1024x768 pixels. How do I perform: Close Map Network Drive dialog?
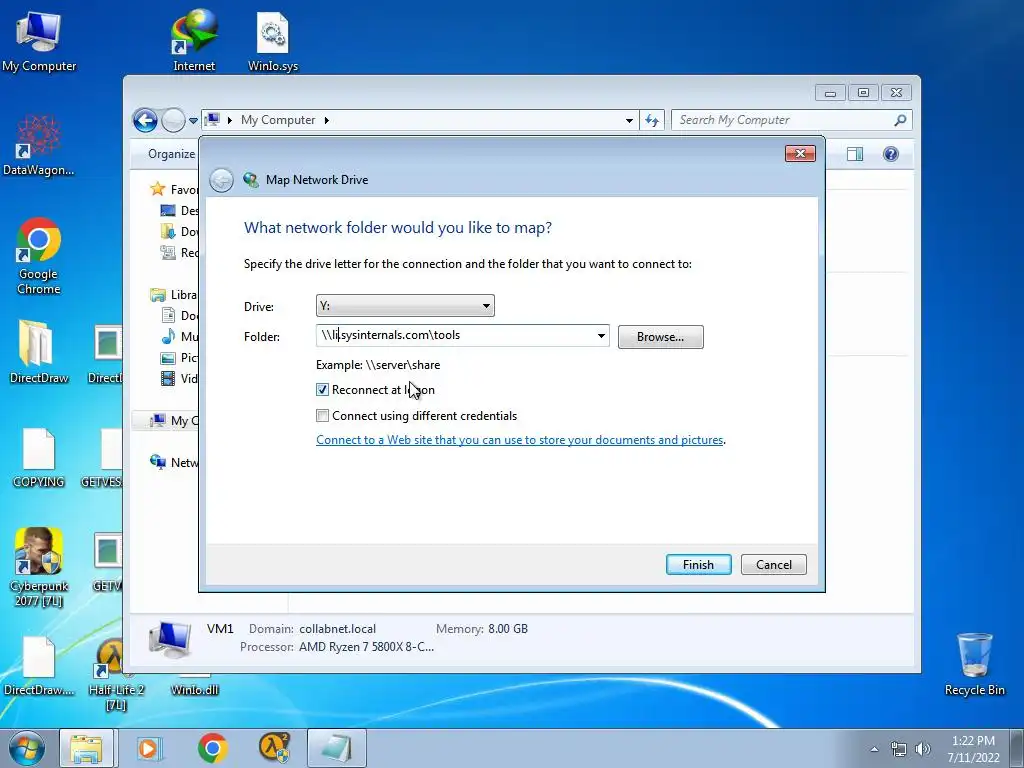click(800, 153)
